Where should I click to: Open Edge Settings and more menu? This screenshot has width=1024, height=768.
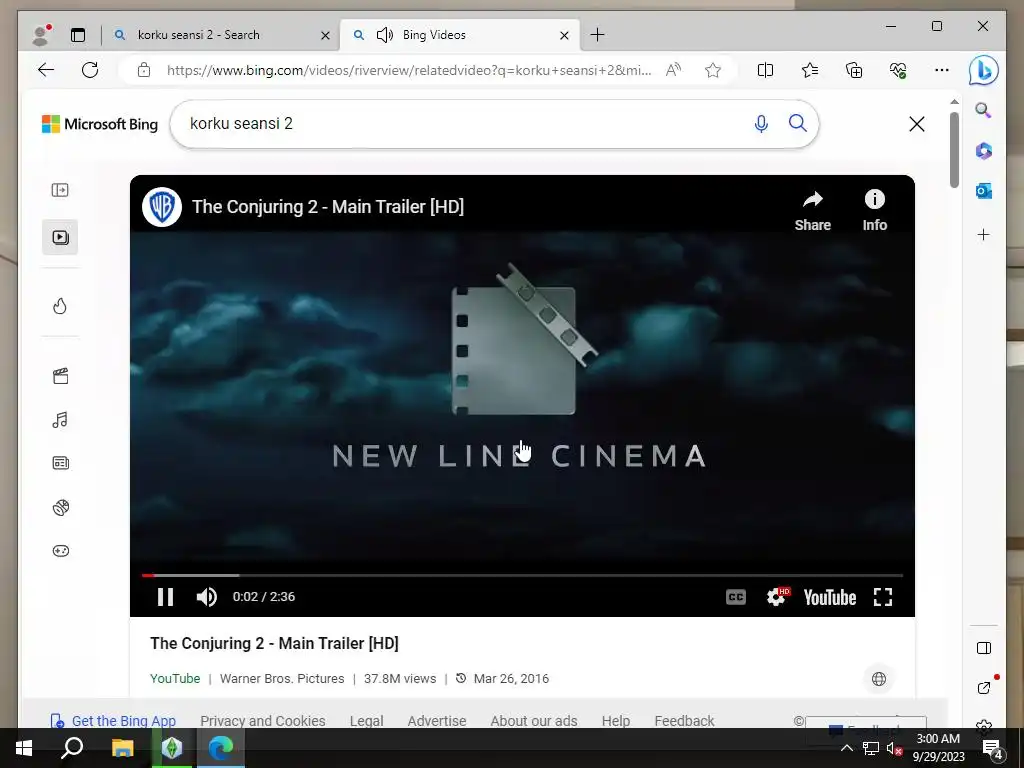(942, 70)
